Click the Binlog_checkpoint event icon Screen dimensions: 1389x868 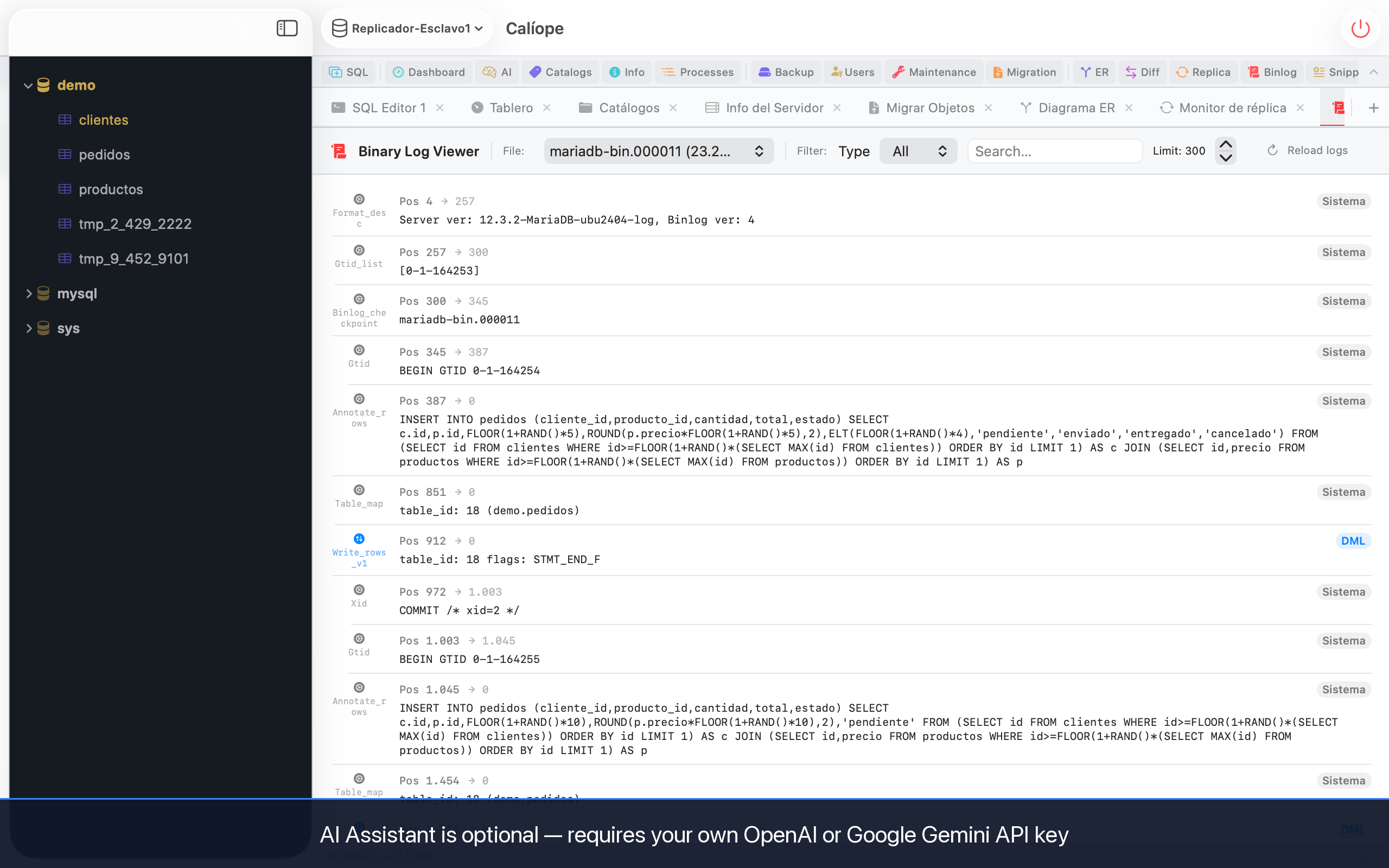tap(359, 299)
